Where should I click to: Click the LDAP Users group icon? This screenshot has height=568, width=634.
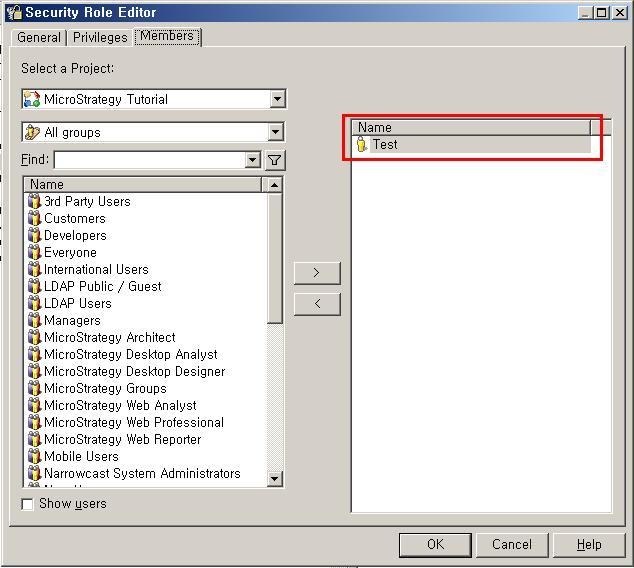(x=34, y=303)
